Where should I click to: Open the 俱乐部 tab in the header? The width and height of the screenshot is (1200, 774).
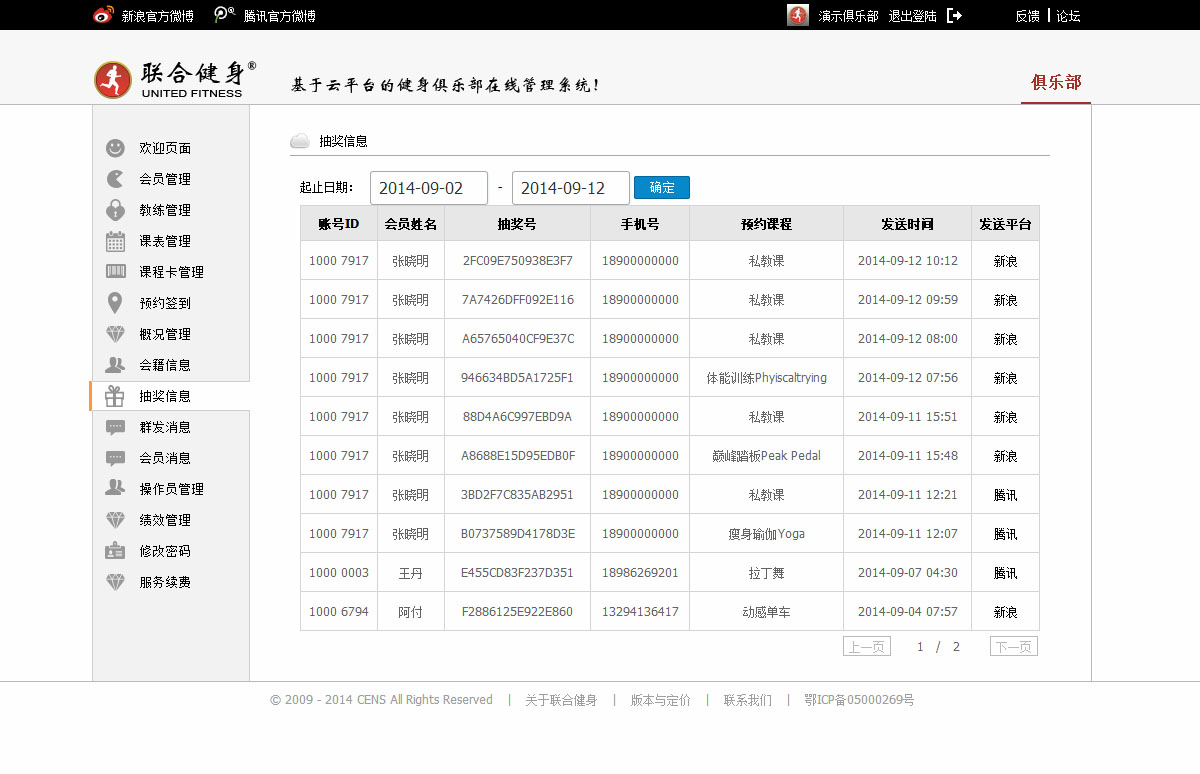pos(1056,82)
